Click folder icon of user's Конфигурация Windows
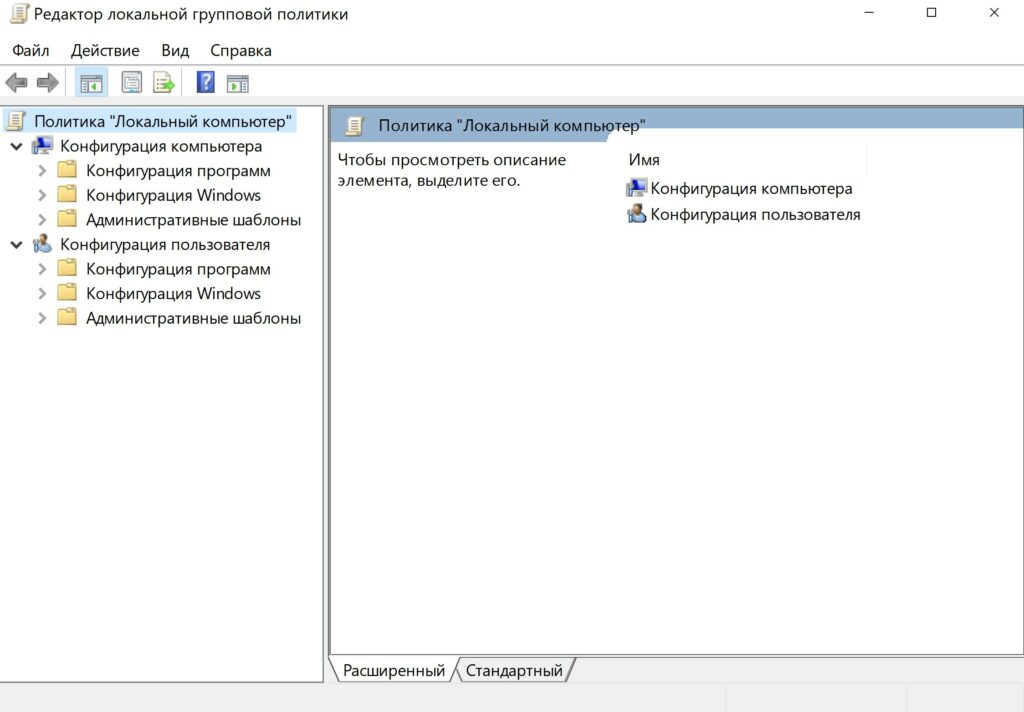Viewport: 1024px width, 712px height. click(67, 293)
